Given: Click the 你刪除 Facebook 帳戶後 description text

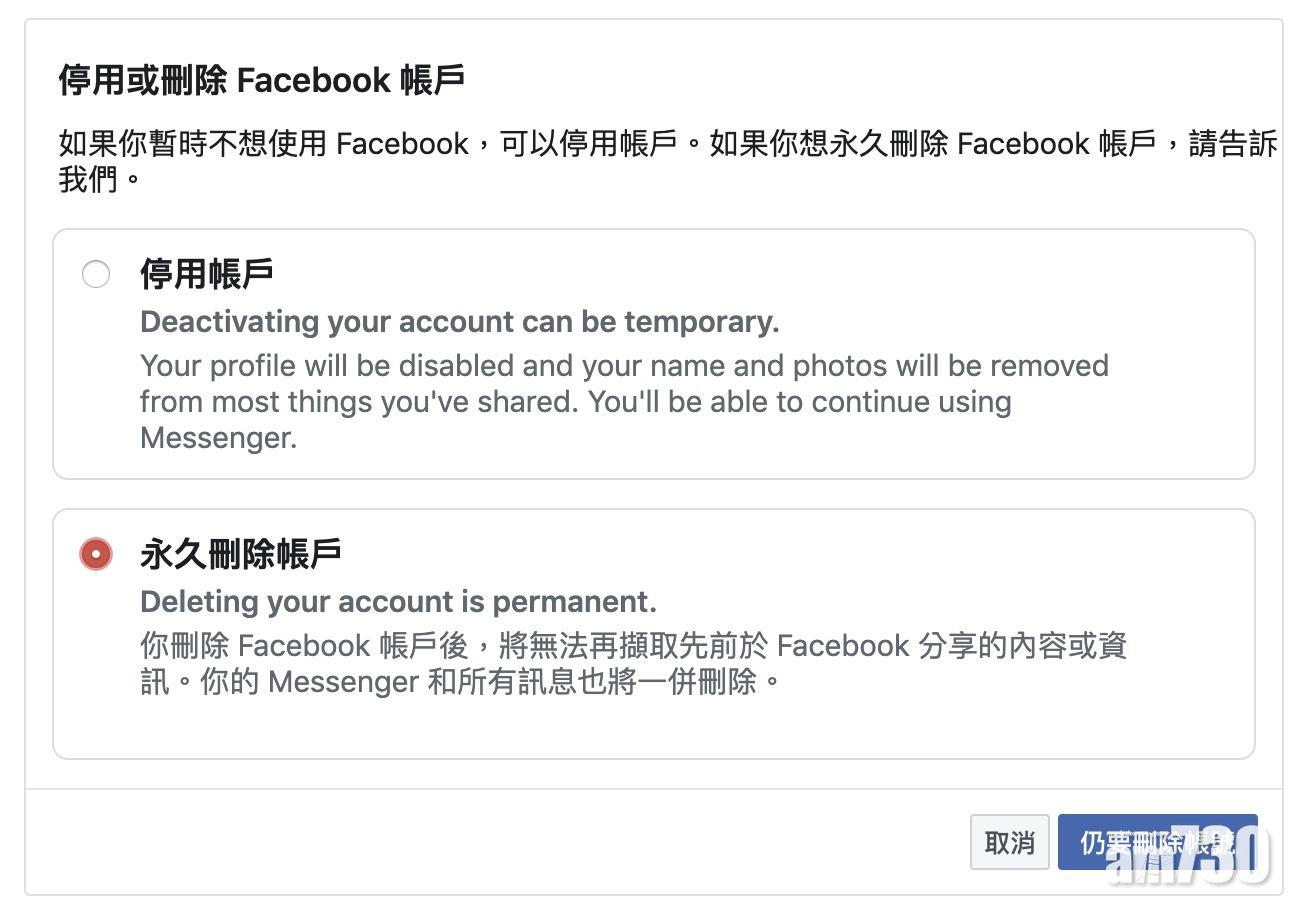Looking at the screenshot, I should click(x=633, y=646).
